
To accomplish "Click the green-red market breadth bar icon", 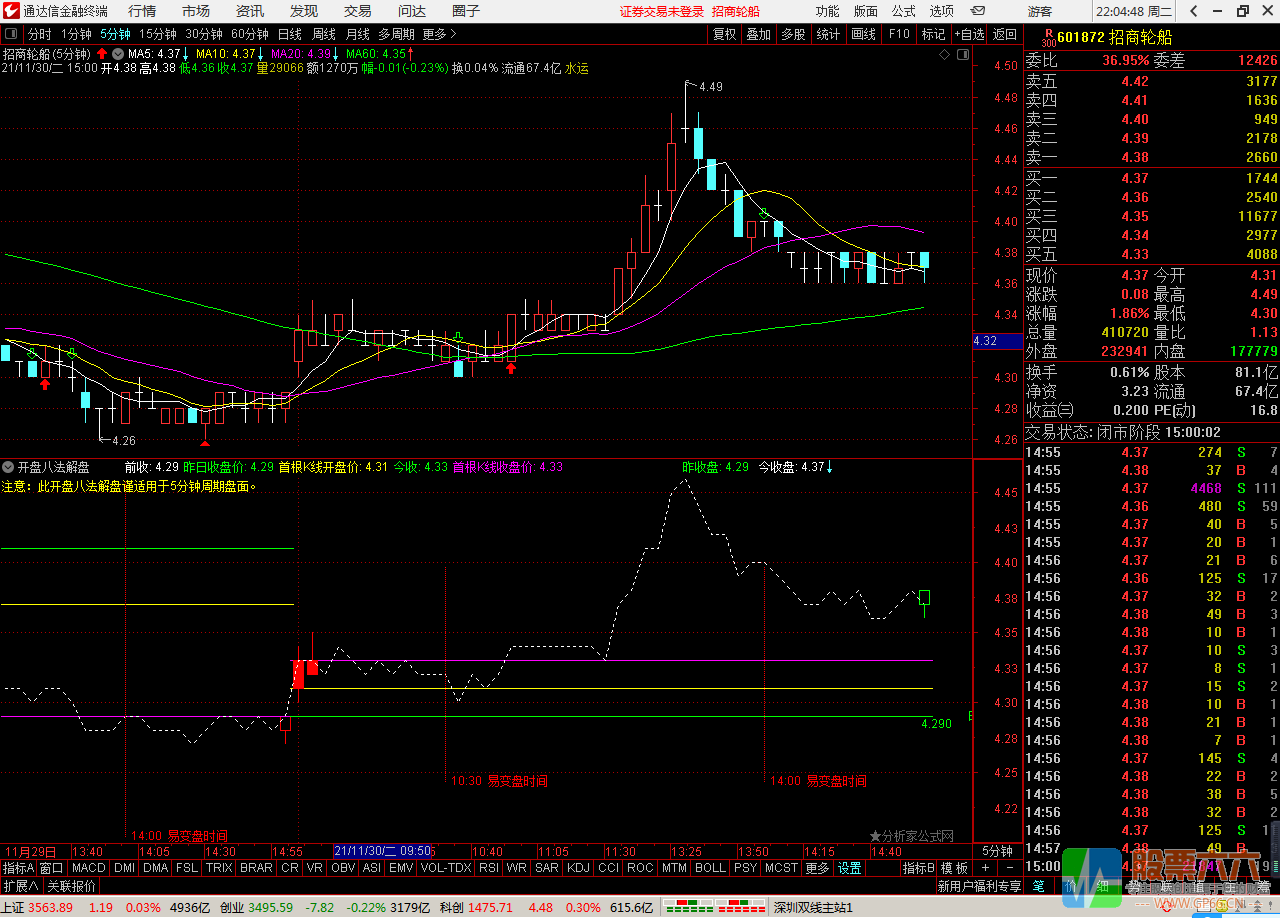I will 713,907.
